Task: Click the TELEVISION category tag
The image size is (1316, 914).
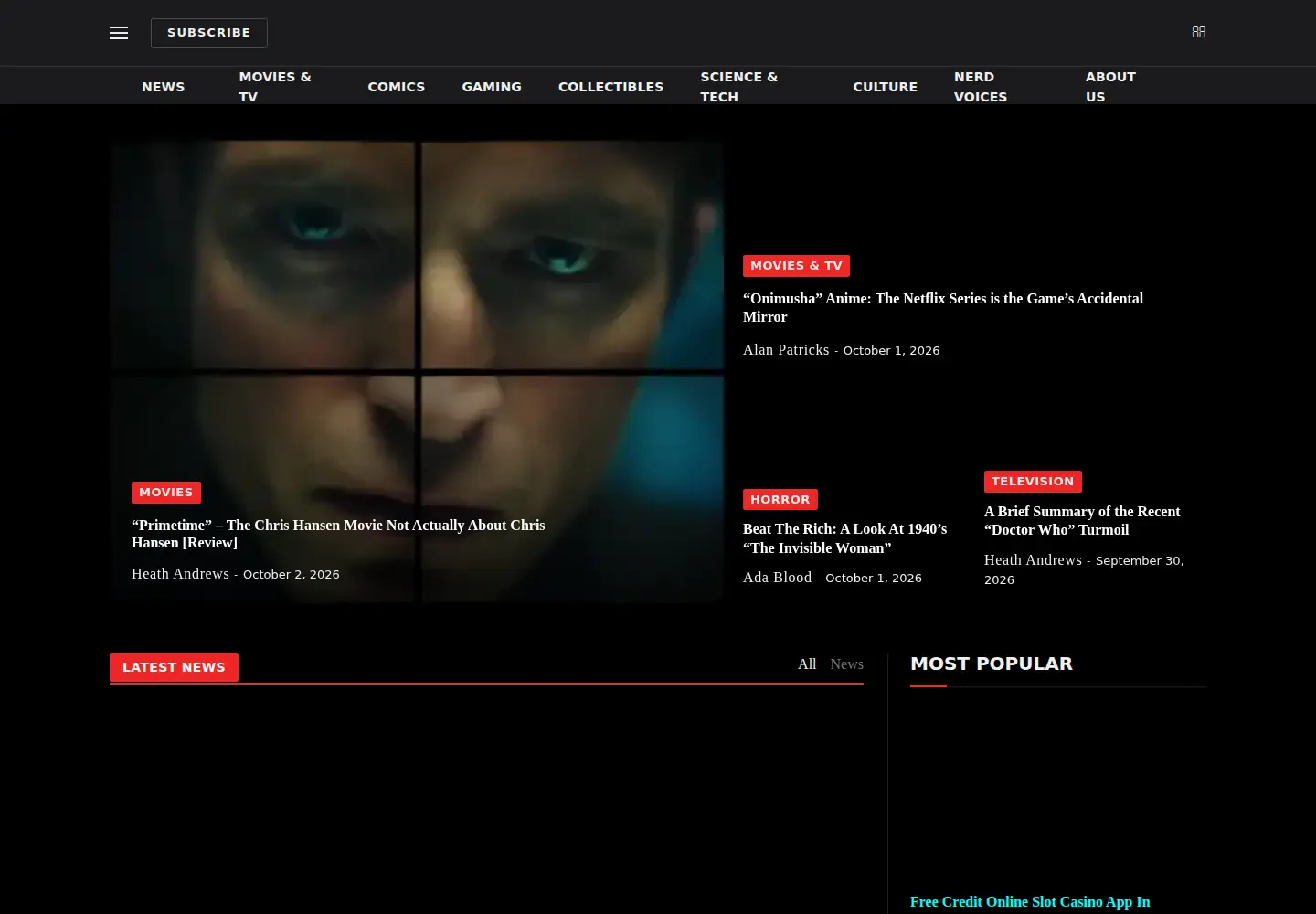Action: point(1033,482)
